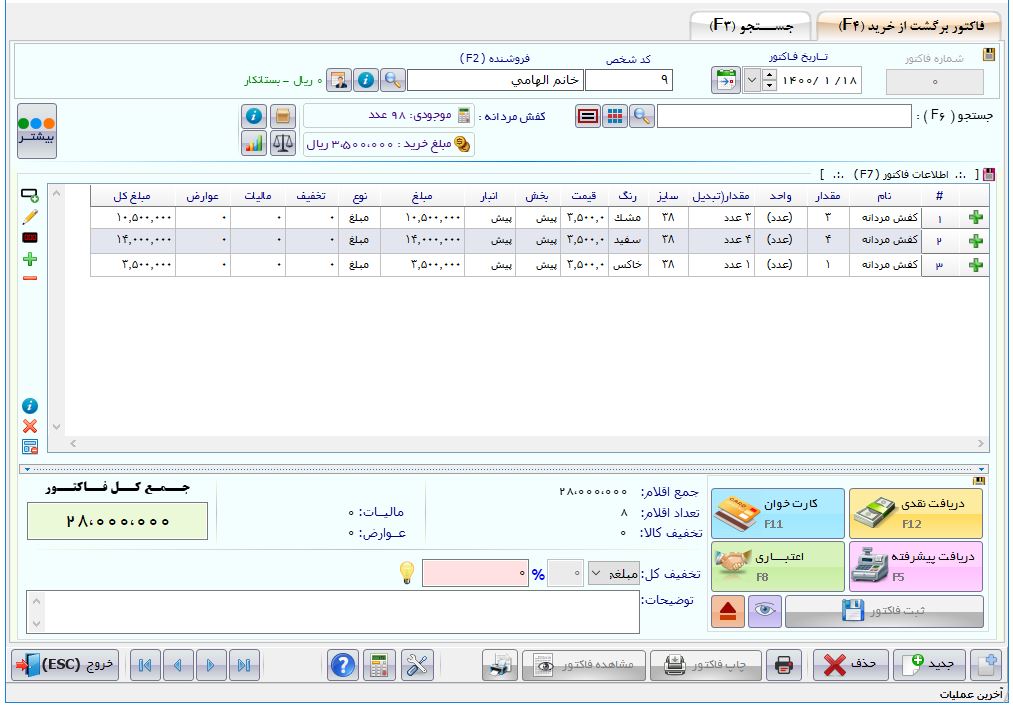Expand the first row with green plus

pos(977,217)
